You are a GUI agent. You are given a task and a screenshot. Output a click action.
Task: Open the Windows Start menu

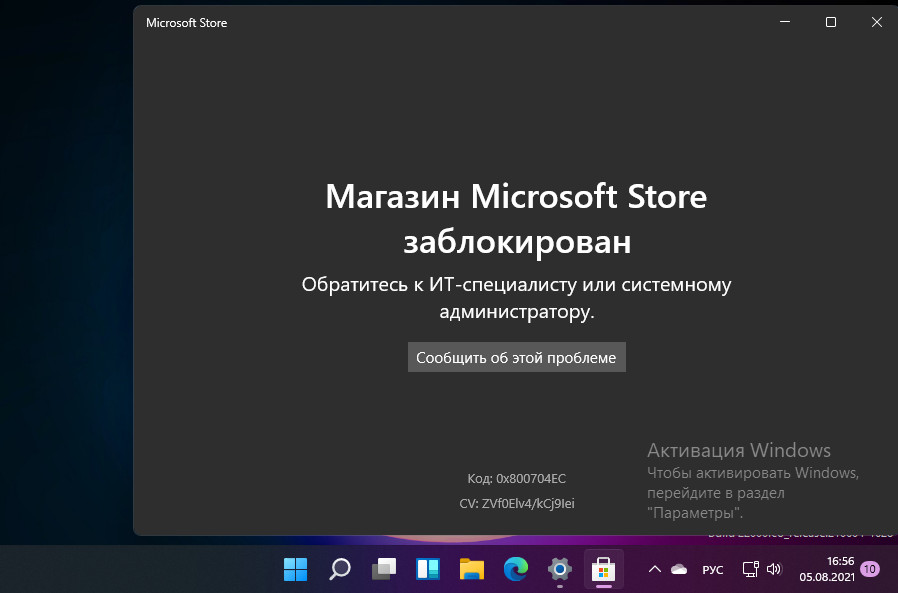click(x=296, y=569)
